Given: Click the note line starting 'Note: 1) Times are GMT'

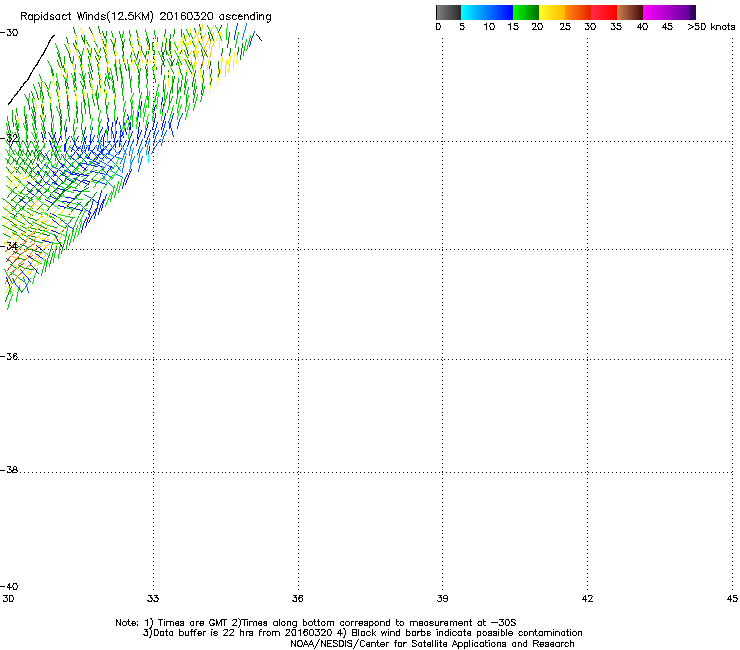Looking at the screenshot, I should pyautogui.click(x=316, y=623).
